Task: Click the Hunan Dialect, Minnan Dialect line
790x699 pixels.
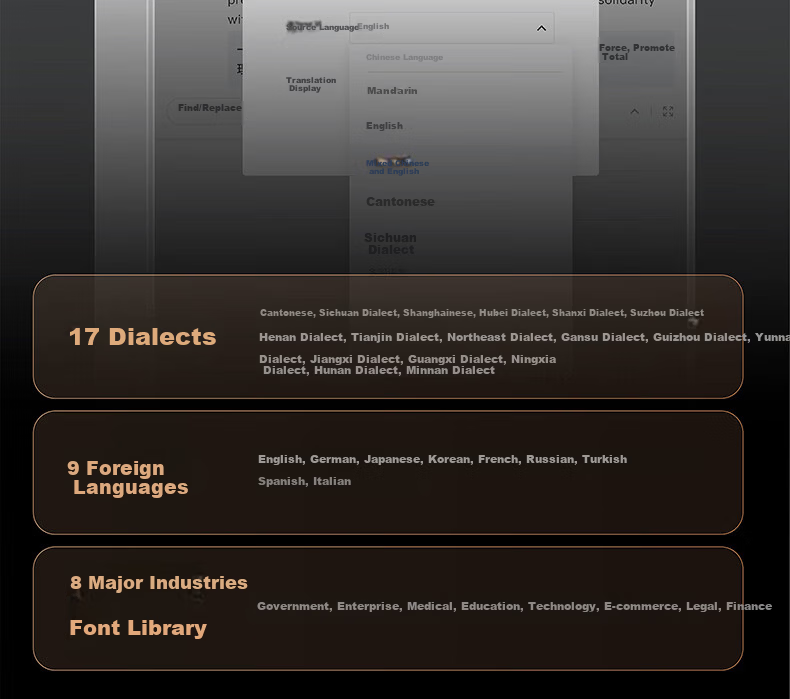Action: [x=379, y=370]
